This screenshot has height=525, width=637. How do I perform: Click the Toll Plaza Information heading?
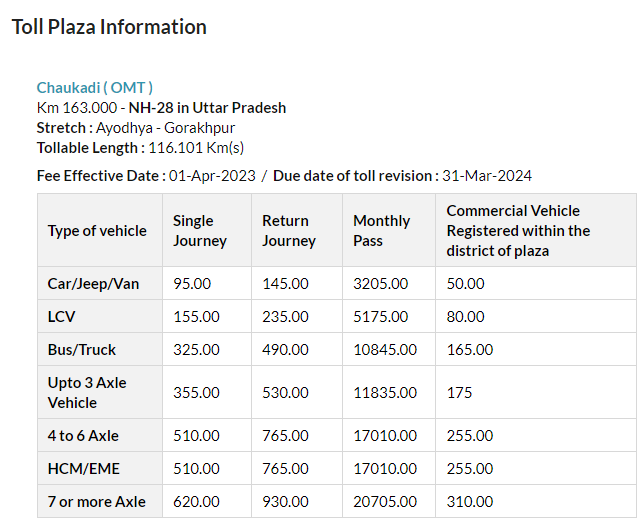tap(109, 27)
